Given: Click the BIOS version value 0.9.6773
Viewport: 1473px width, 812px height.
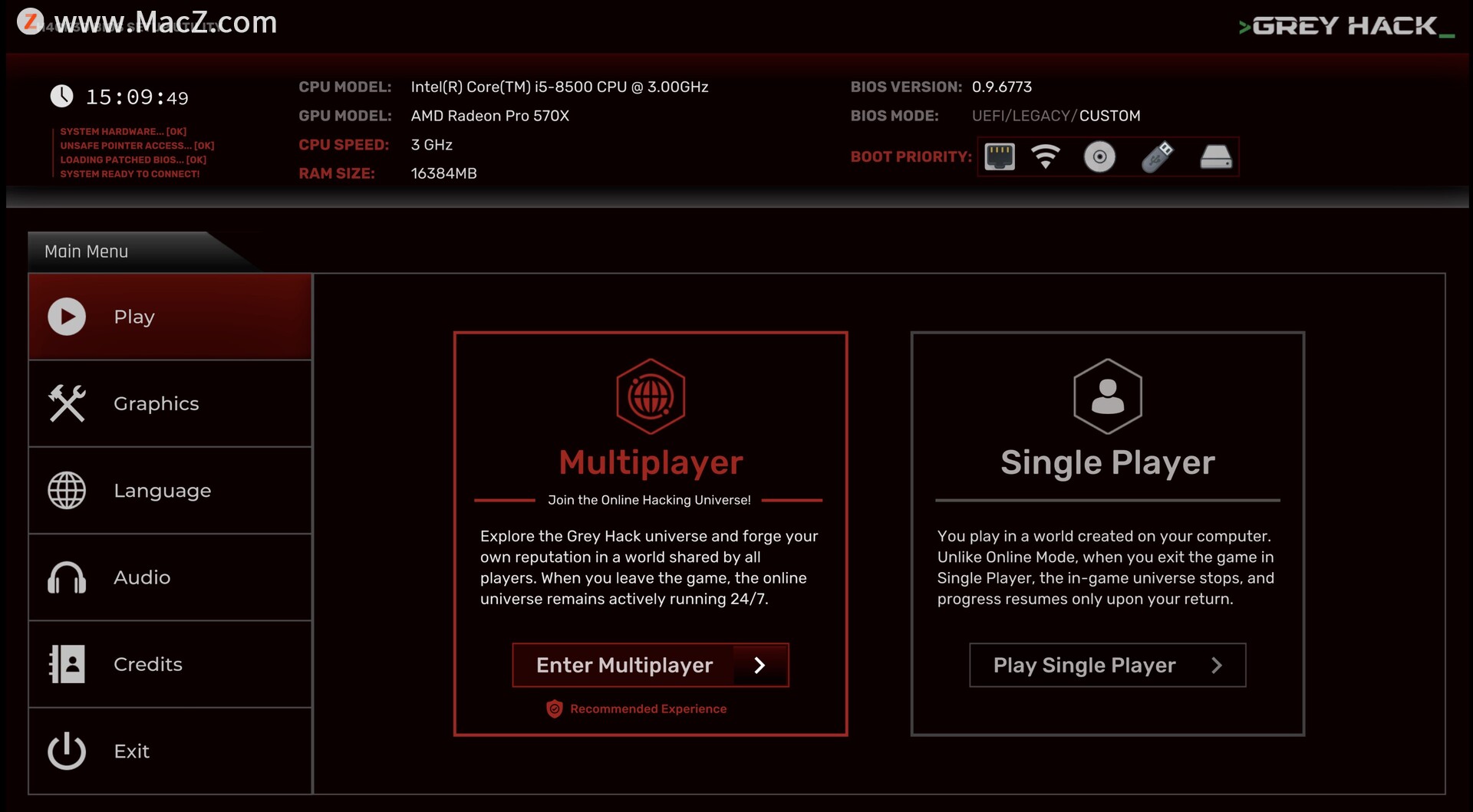Looking at the screenshot, I should (1002, 87).
